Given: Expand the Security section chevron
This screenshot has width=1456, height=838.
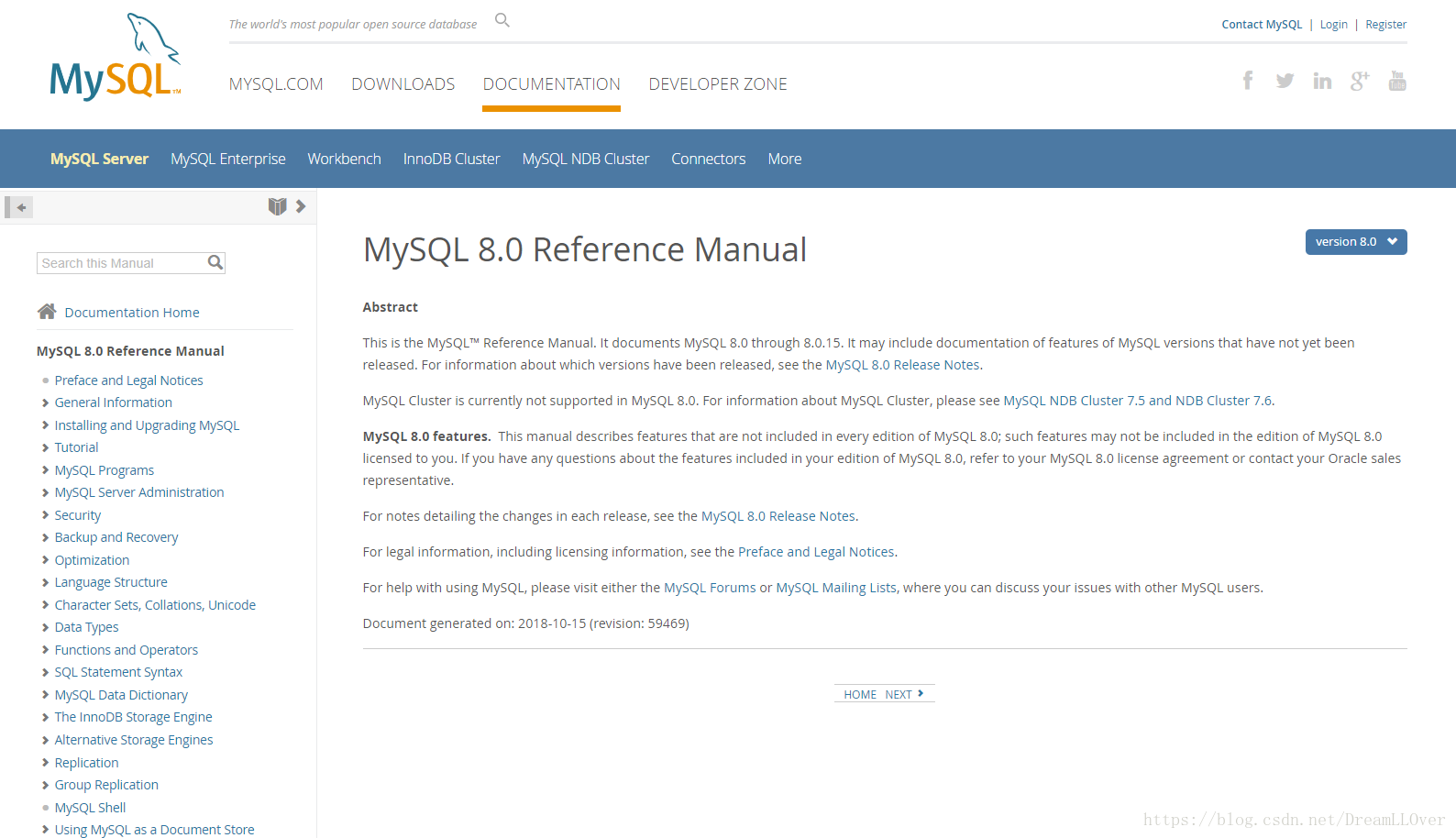Looking at the screenshot, I should pyautogui.click(x=45, y=515).
